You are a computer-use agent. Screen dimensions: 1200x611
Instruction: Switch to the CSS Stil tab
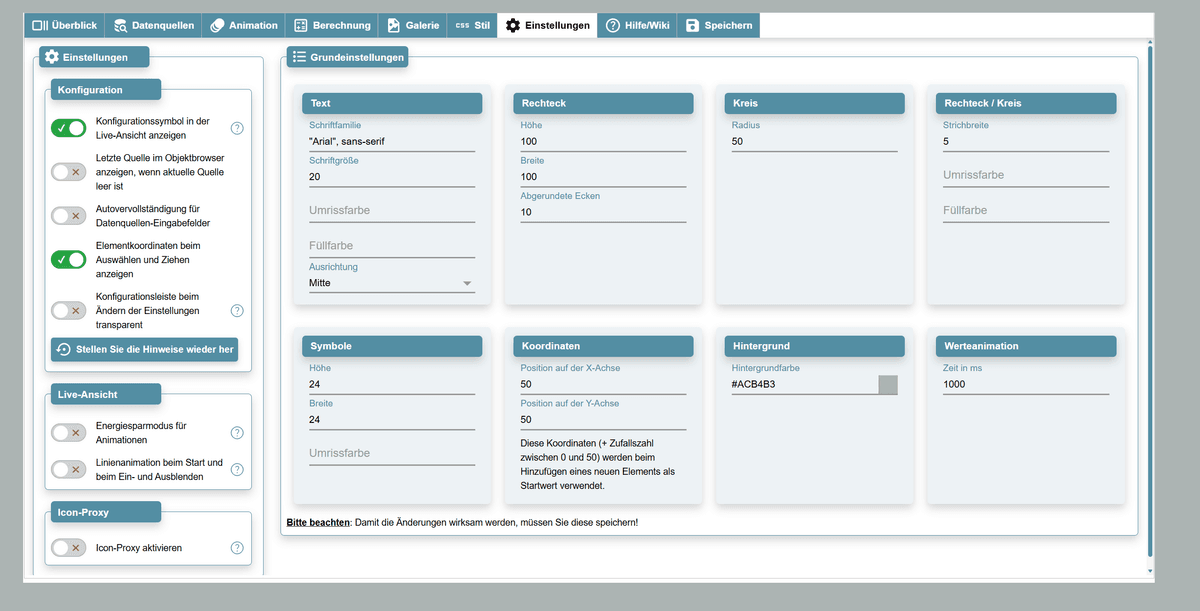pyautogui.click(x=472, y=25)
